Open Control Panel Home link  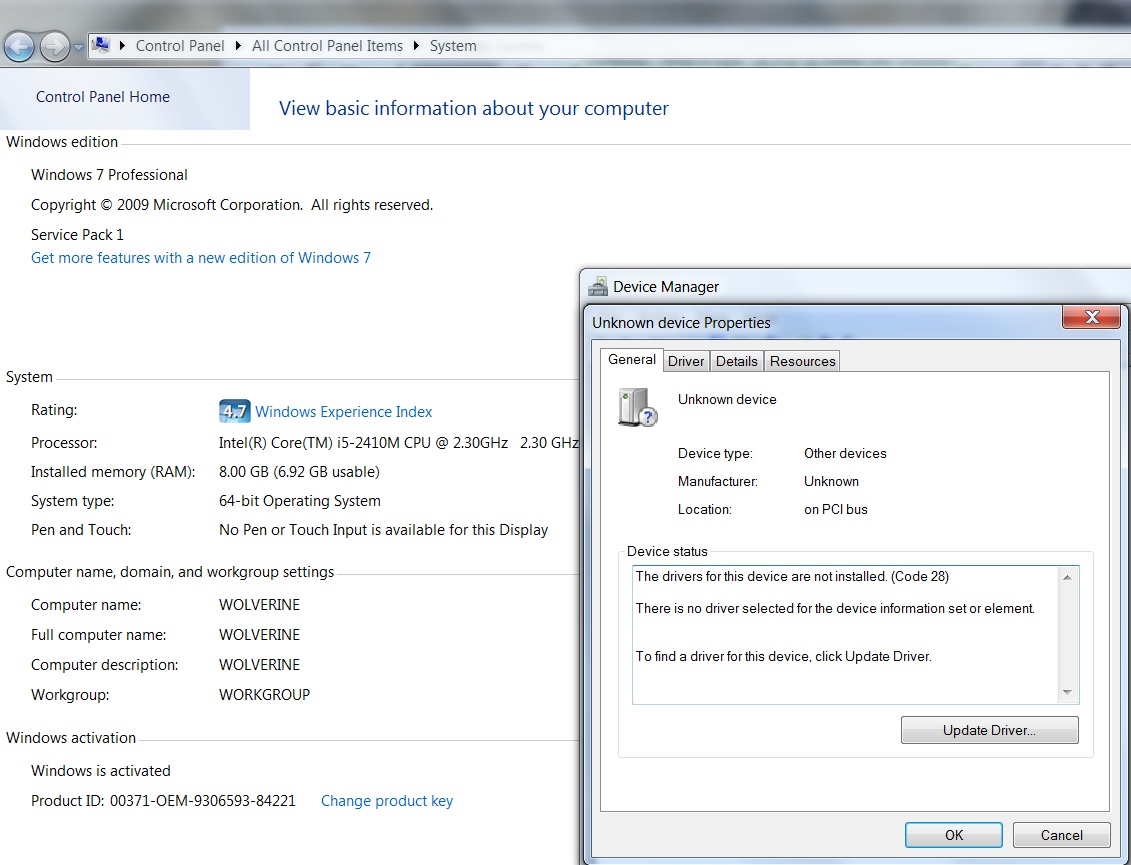coord(102,97)
